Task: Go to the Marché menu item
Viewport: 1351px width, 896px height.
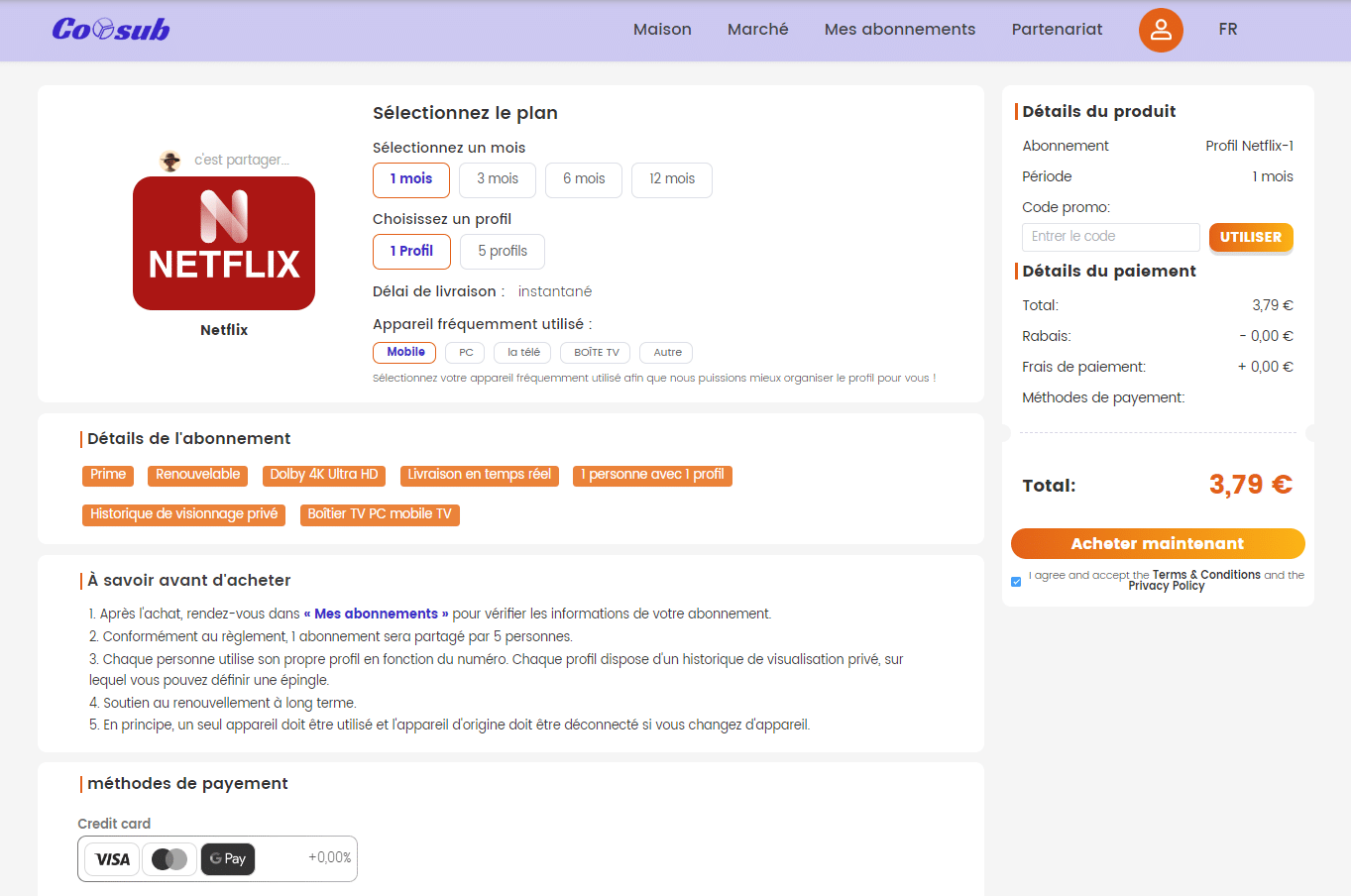Action: coord(758,30)
